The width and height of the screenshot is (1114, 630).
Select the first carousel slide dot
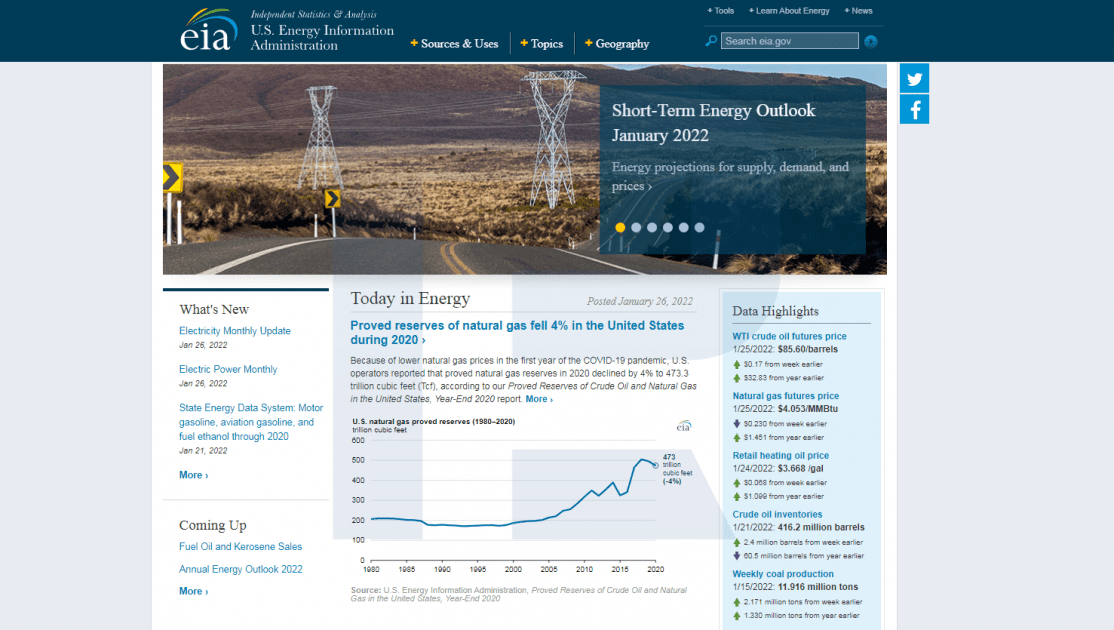620,227
